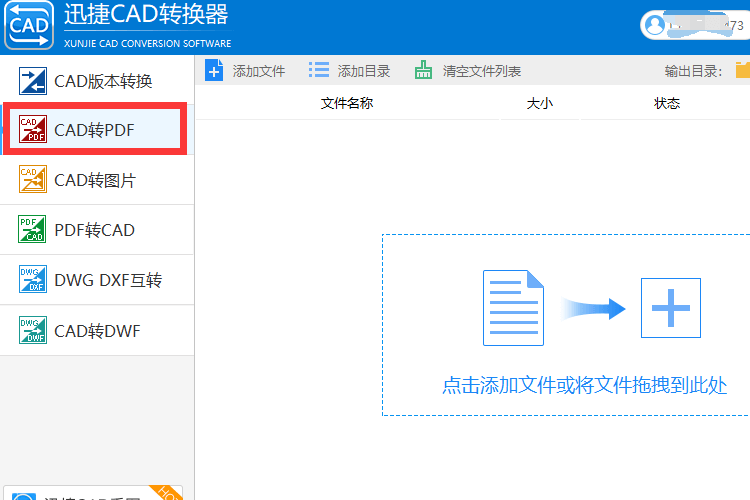Open the user account avatar
This screenshot has height=500, width=750.
(x=655, y=25)
